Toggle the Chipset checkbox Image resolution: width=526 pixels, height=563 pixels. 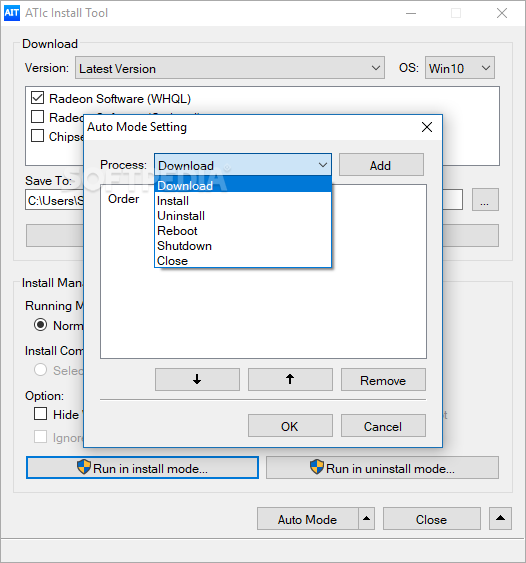pos(38,136)
